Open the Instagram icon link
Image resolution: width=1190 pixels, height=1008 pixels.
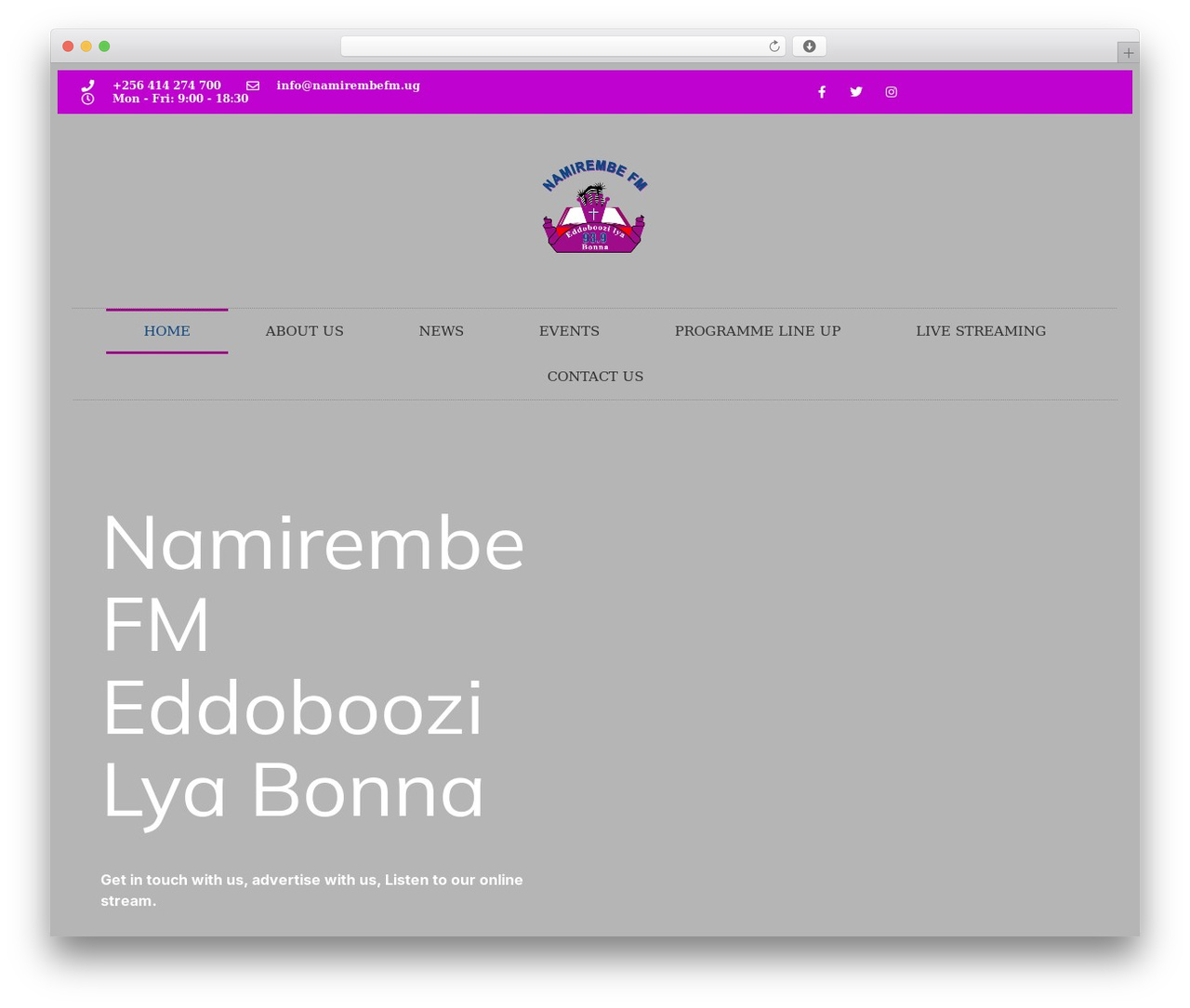coord(892,92)
